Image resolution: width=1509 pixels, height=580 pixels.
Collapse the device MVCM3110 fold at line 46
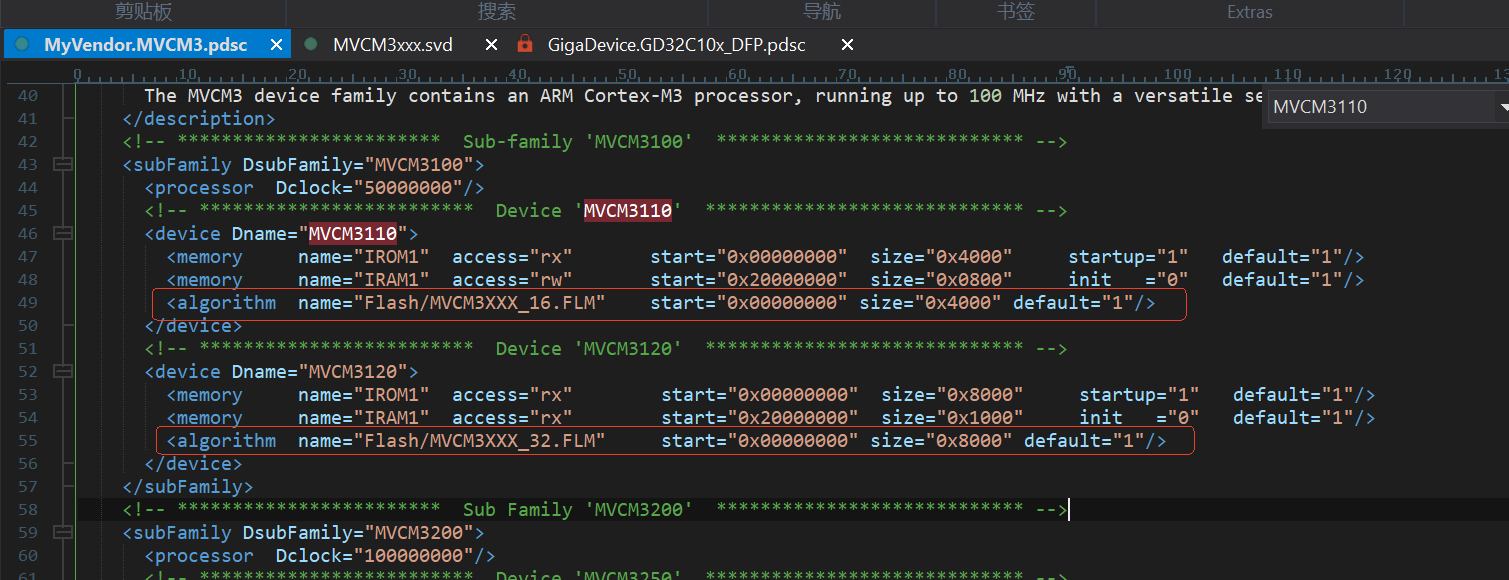pyautogui.click(x=63, y=233)
